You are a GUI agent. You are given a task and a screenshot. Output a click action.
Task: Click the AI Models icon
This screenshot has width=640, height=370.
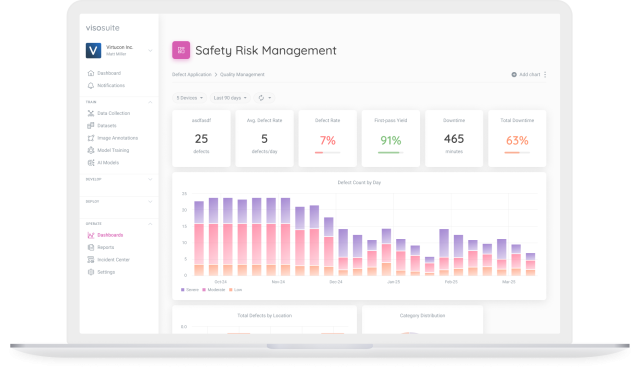(91, 162)
